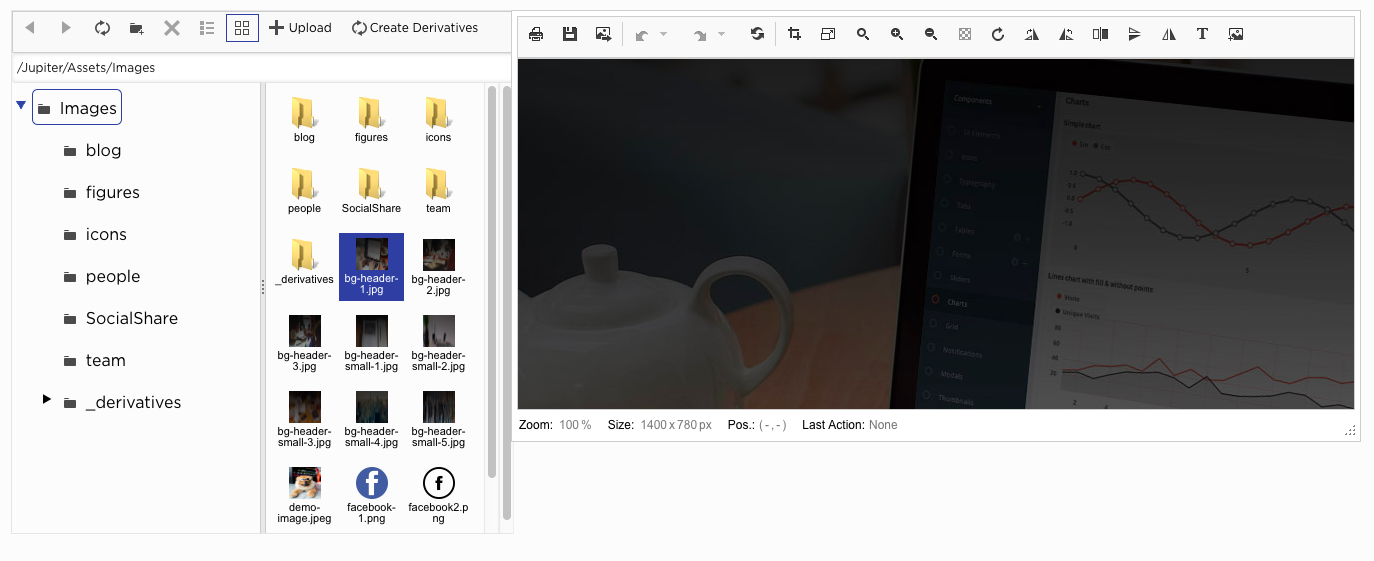Screen dimensions: 1374x561
Task: Click the Zoom Out icon
Action: pos(931,34)
